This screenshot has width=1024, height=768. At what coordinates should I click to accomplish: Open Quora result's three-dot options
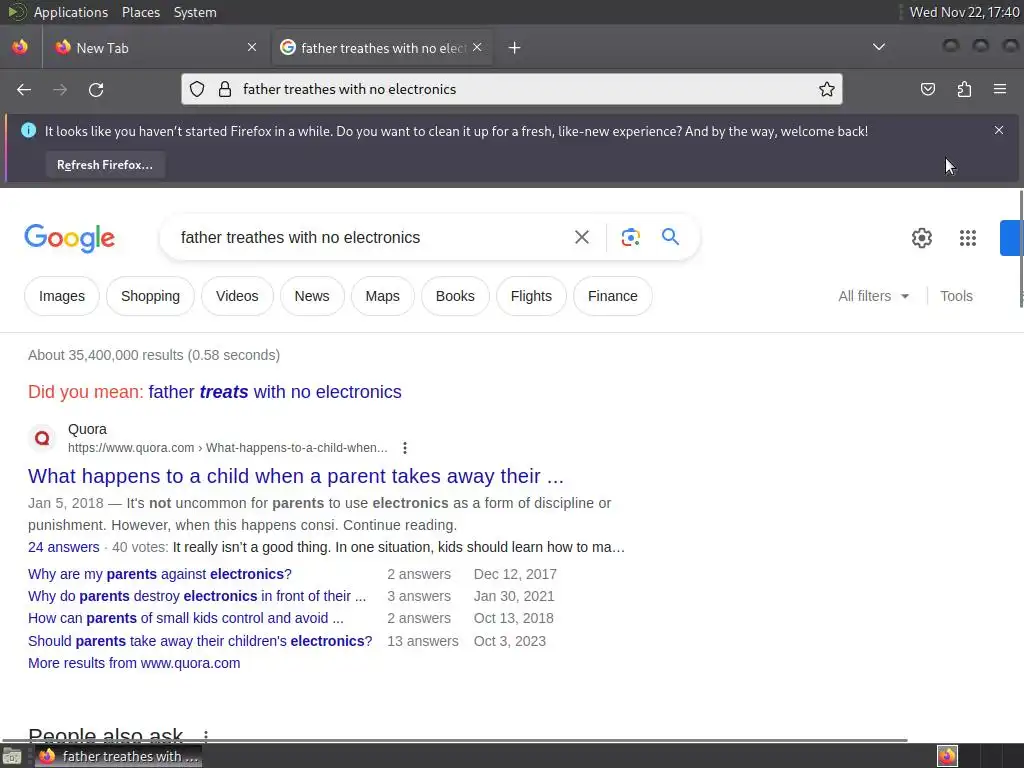[x=405, y=448]
